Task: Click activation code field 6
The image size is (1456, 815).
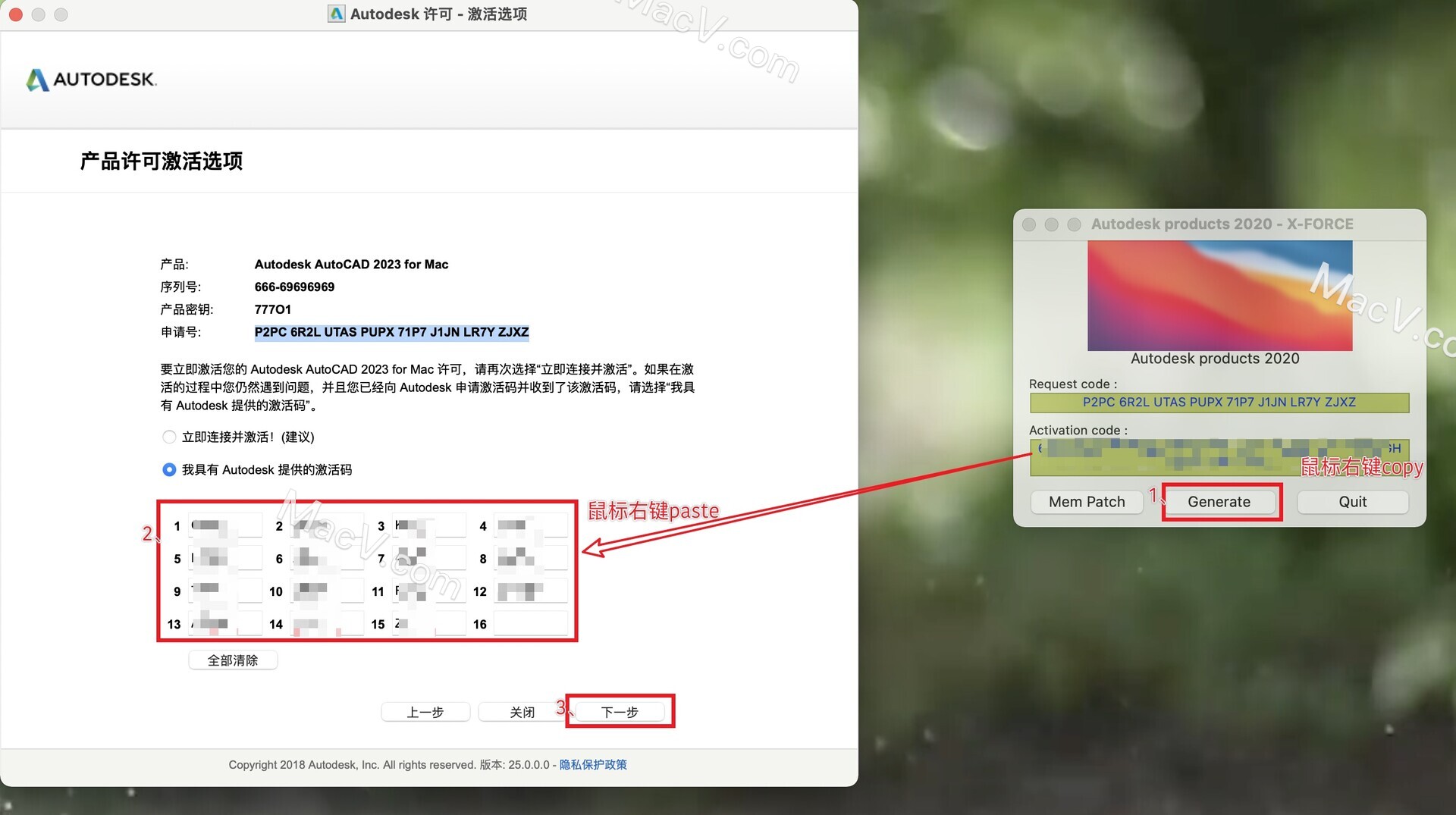Action: pyautogui.click(x=328, y=559)
